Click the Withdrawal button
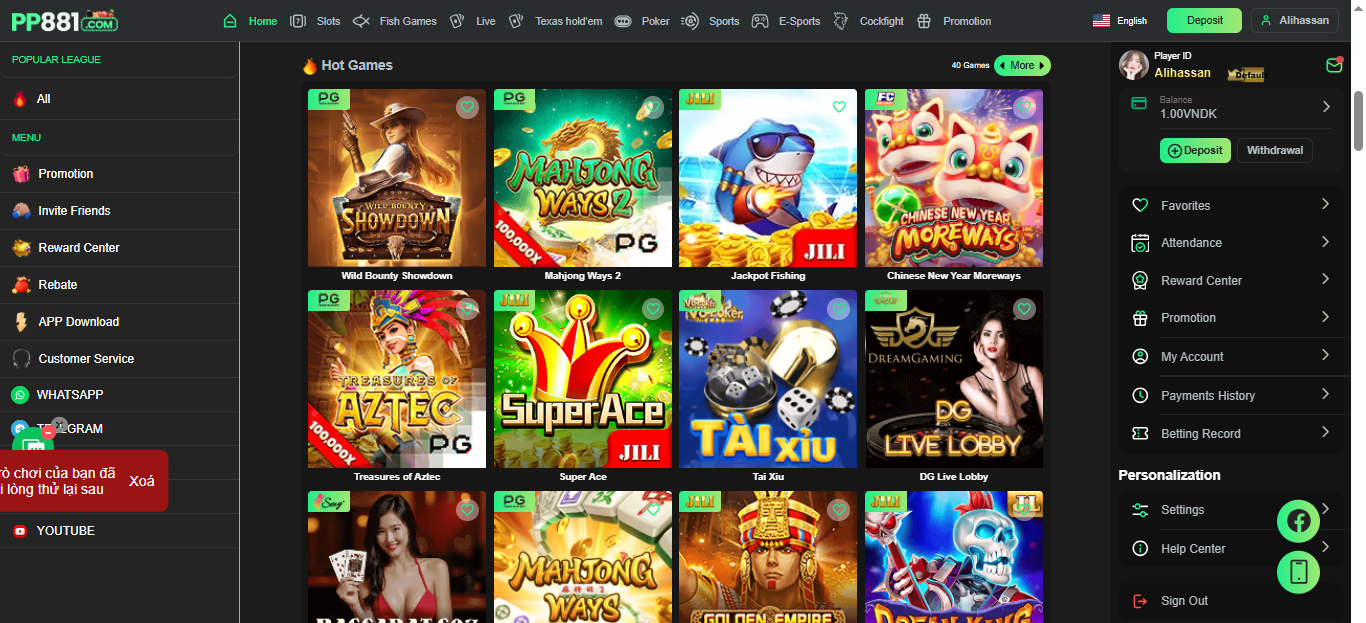Screen dimensions: 1366x623 (x=1275, y=150)
